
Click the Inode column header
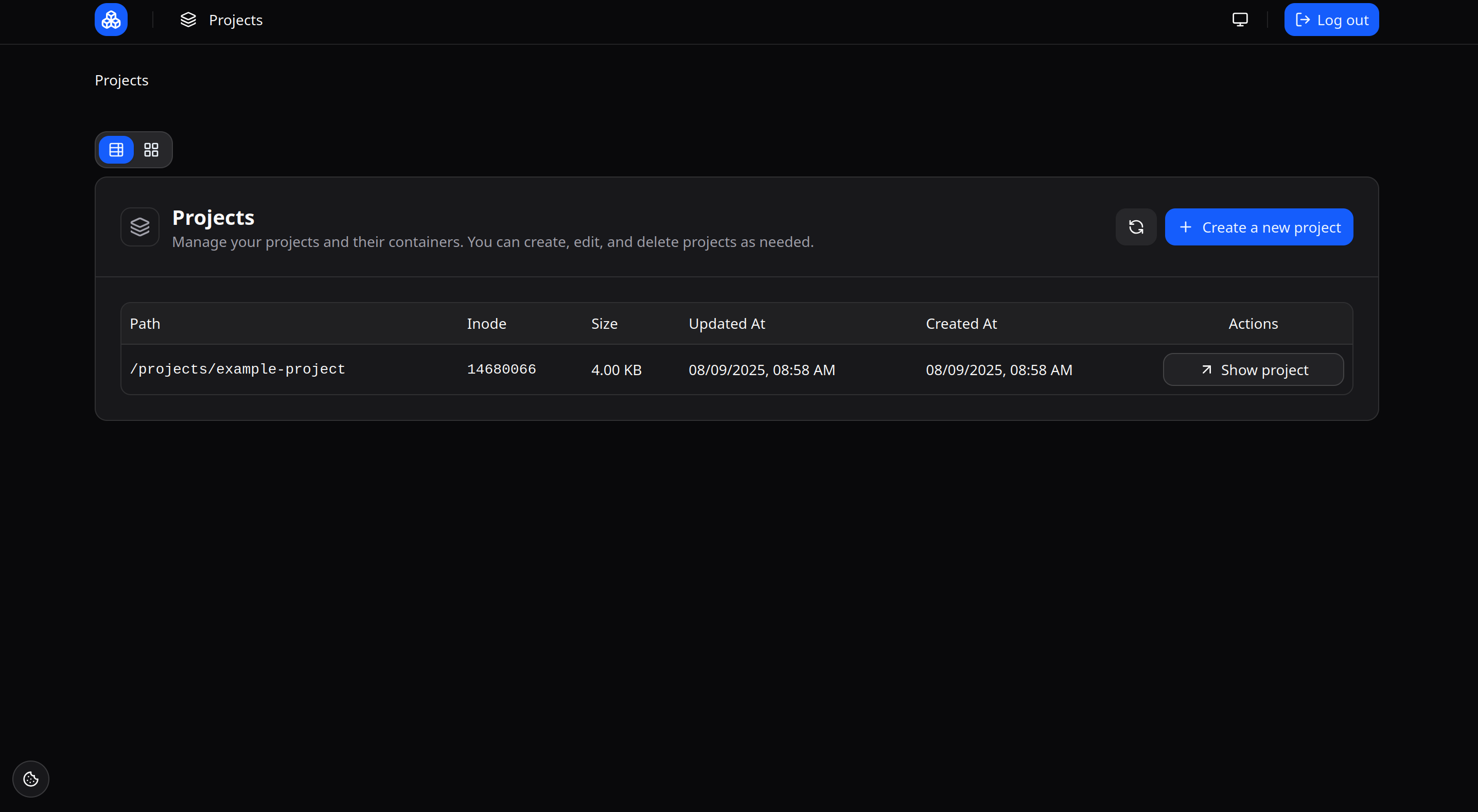coord(486,324)
